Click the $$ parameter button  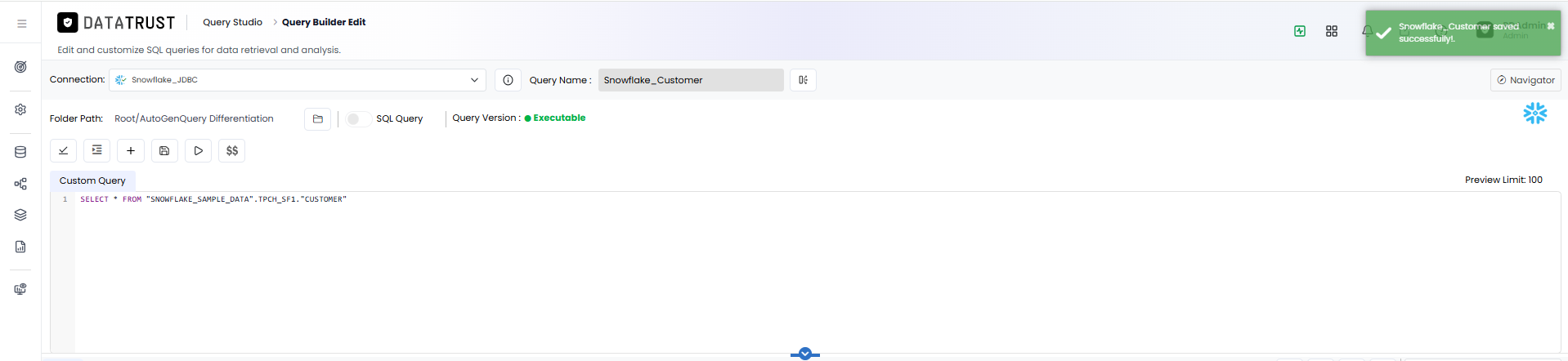pyautogui.click(x=232, y=150)
